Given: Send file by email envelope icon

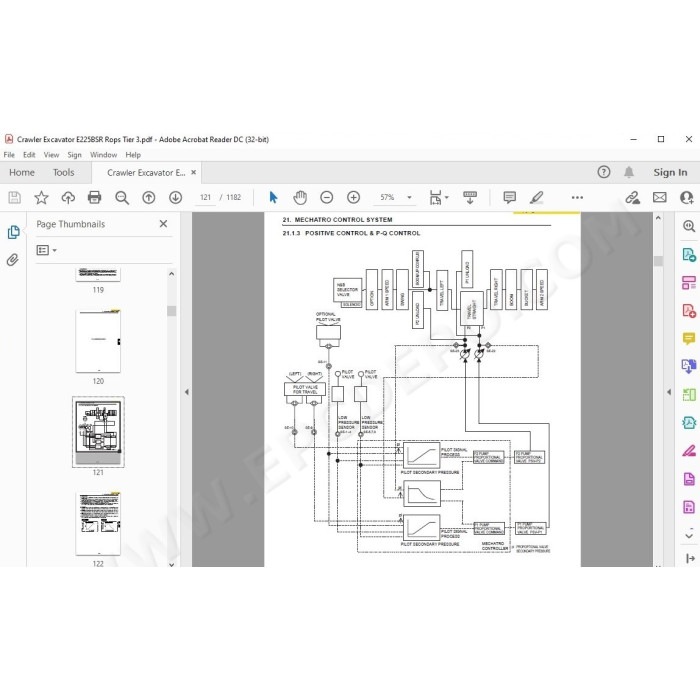Looking at the screenshot, I should (659, 197).
